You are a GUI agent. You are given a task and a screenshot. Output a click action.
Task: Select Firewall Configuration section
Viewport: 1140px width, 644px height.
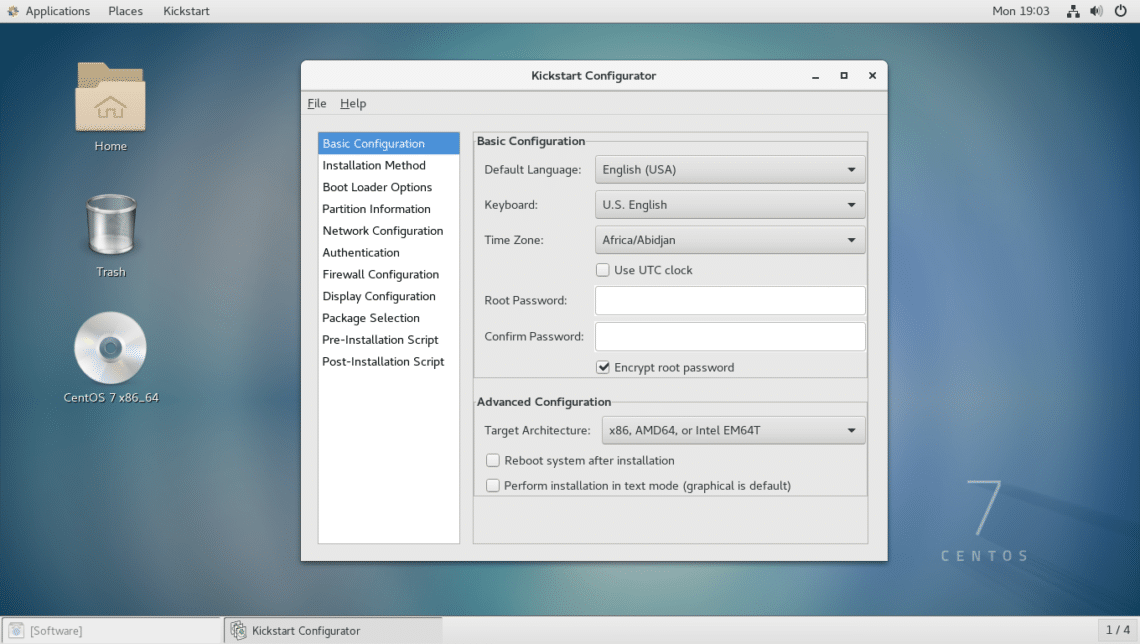pos(380,274)
